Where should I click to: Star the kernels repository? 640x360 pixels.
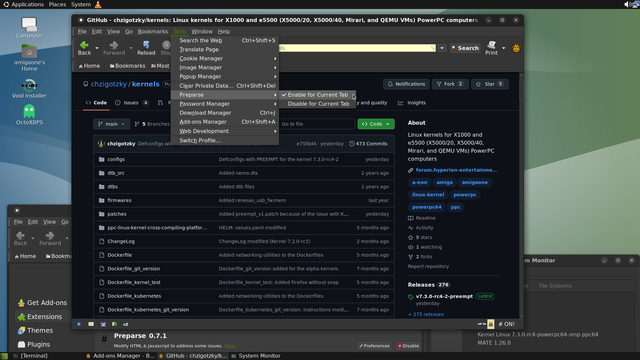tap(489, 84)
